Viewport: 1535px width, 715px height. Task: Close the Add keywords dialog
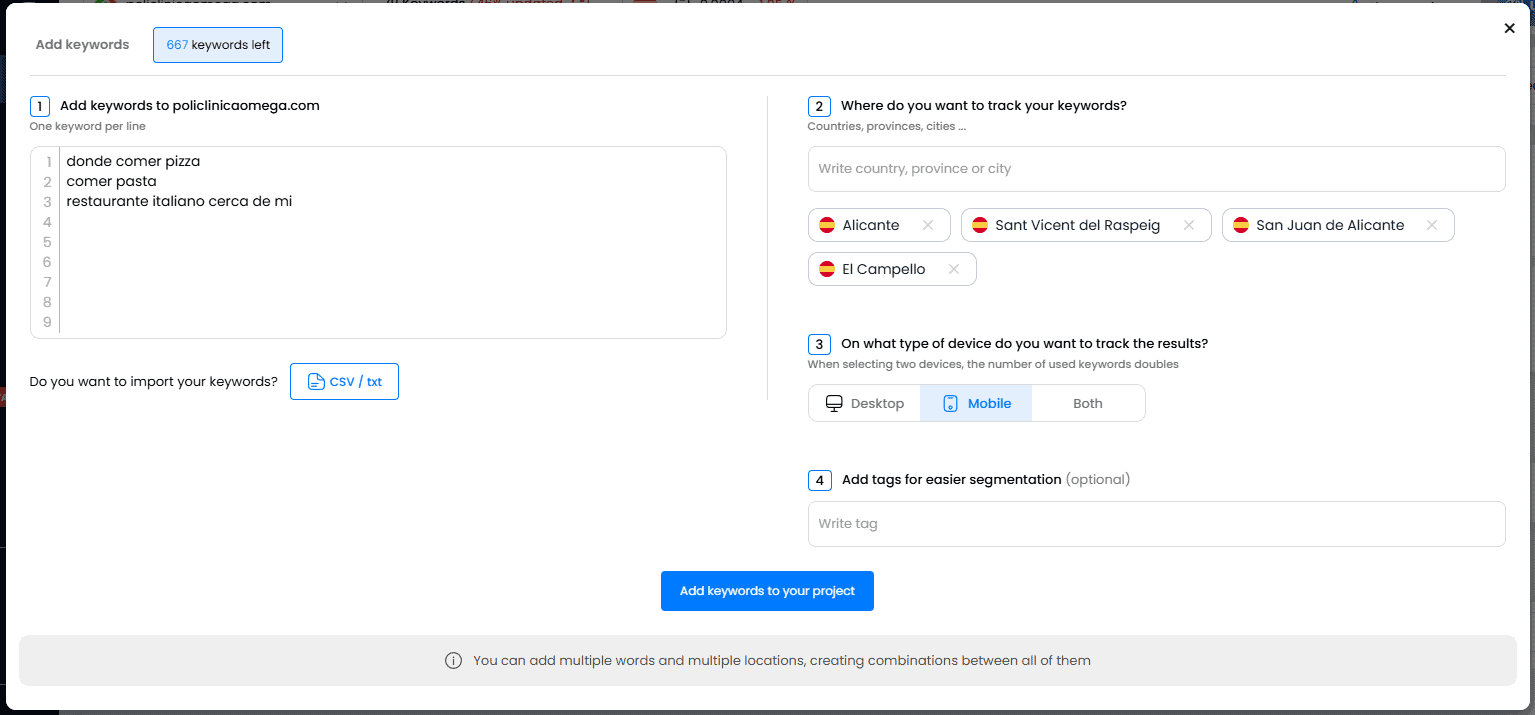[x=1509, y=29]
